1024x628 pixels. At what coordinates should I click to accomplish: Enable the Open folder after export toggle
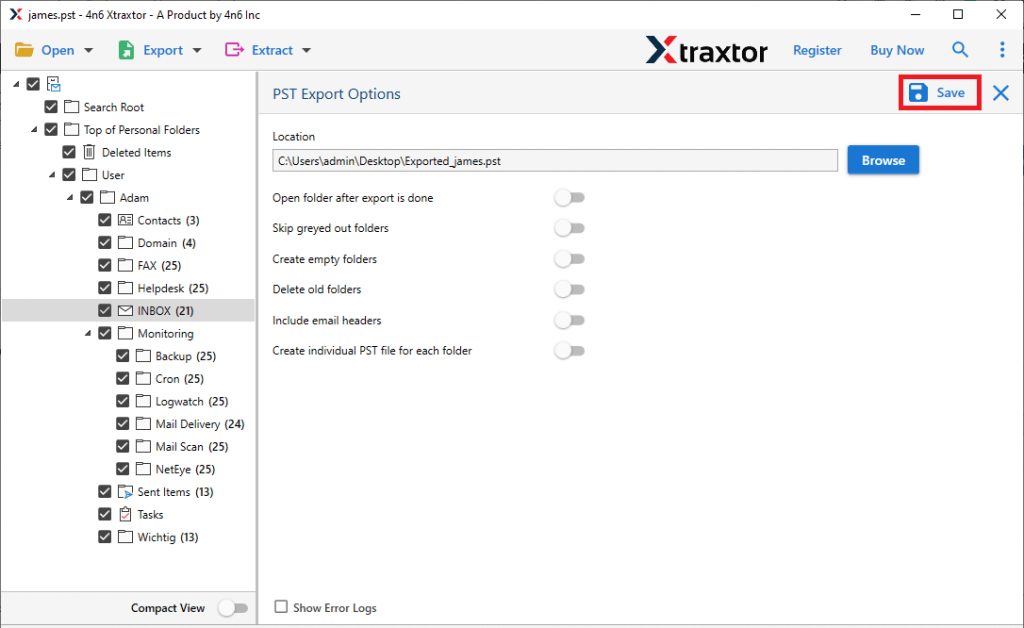coord(570,198)
